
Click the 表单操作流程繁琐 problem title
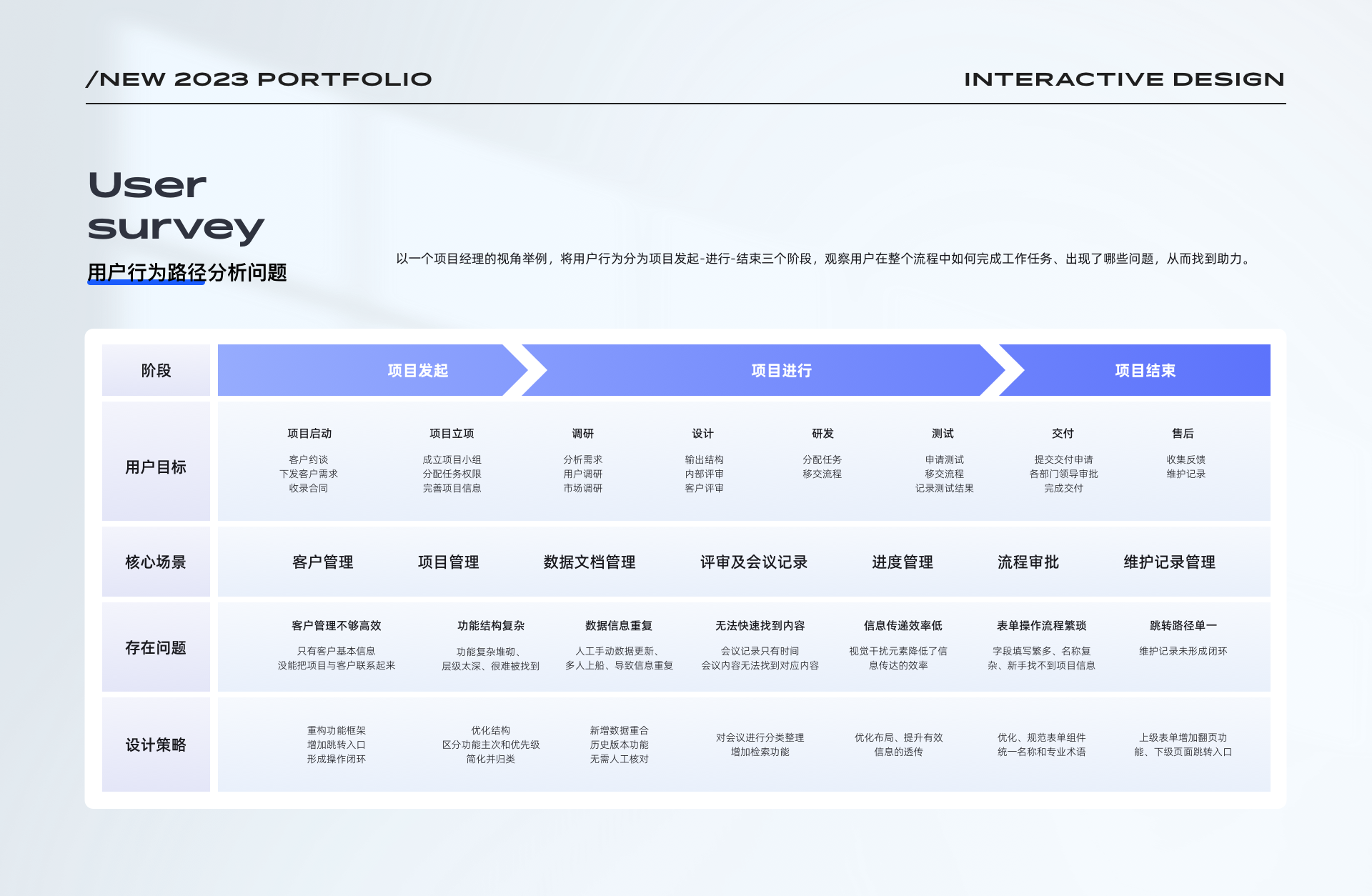tap(1042, 626)
